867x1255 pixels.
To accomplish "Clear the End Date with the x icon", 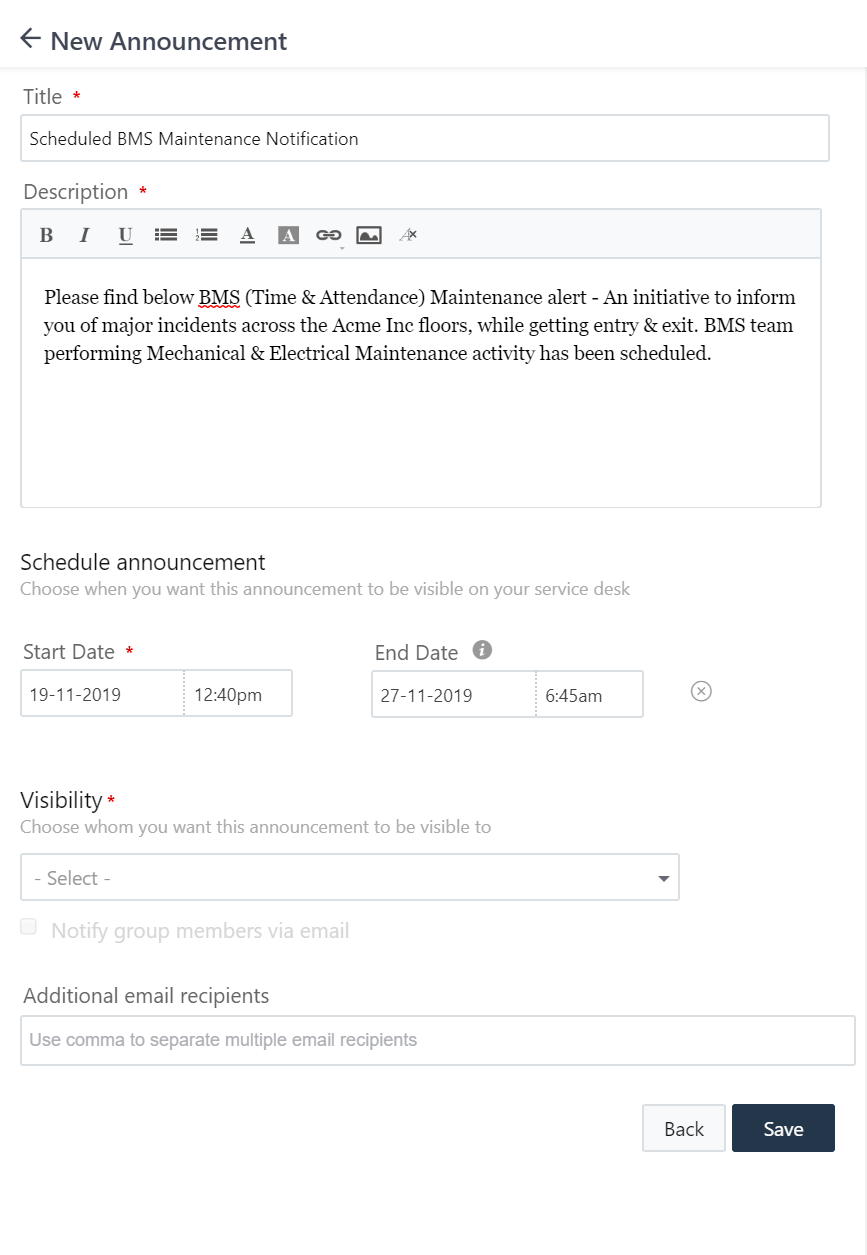I will 701,692.
